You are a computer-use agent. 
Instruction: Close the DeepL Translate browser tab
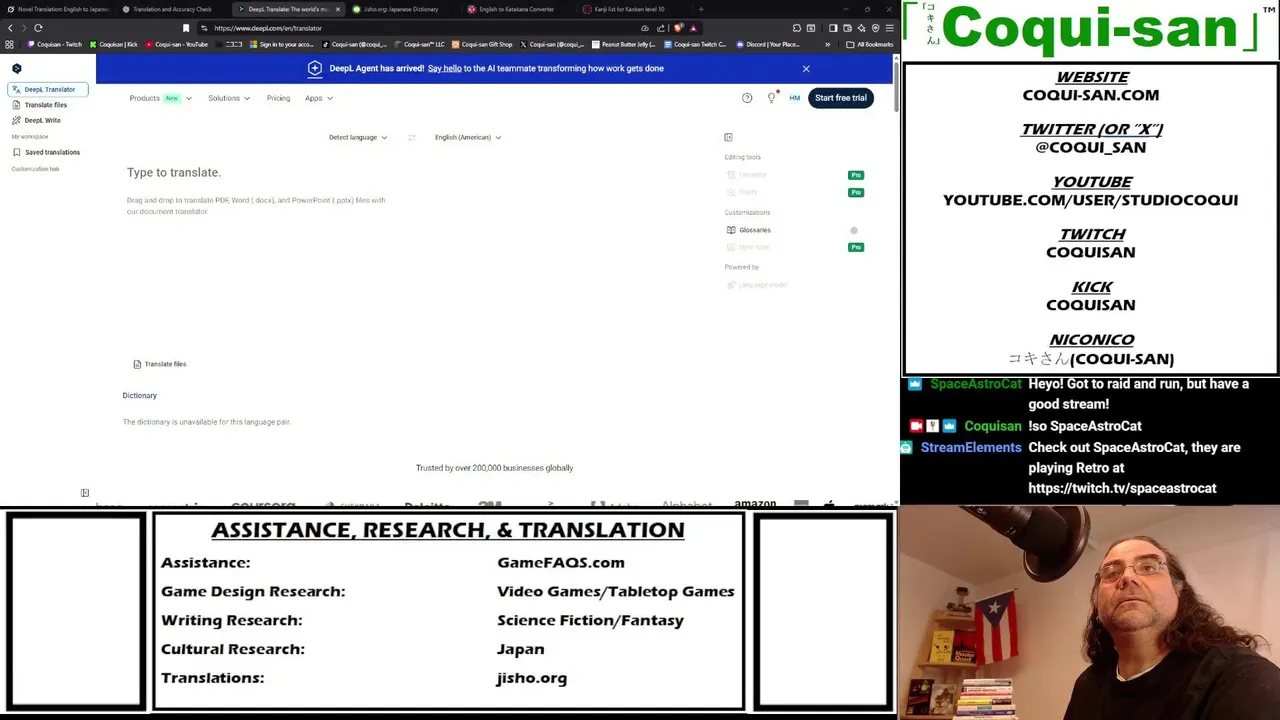[x=337, y=9]
